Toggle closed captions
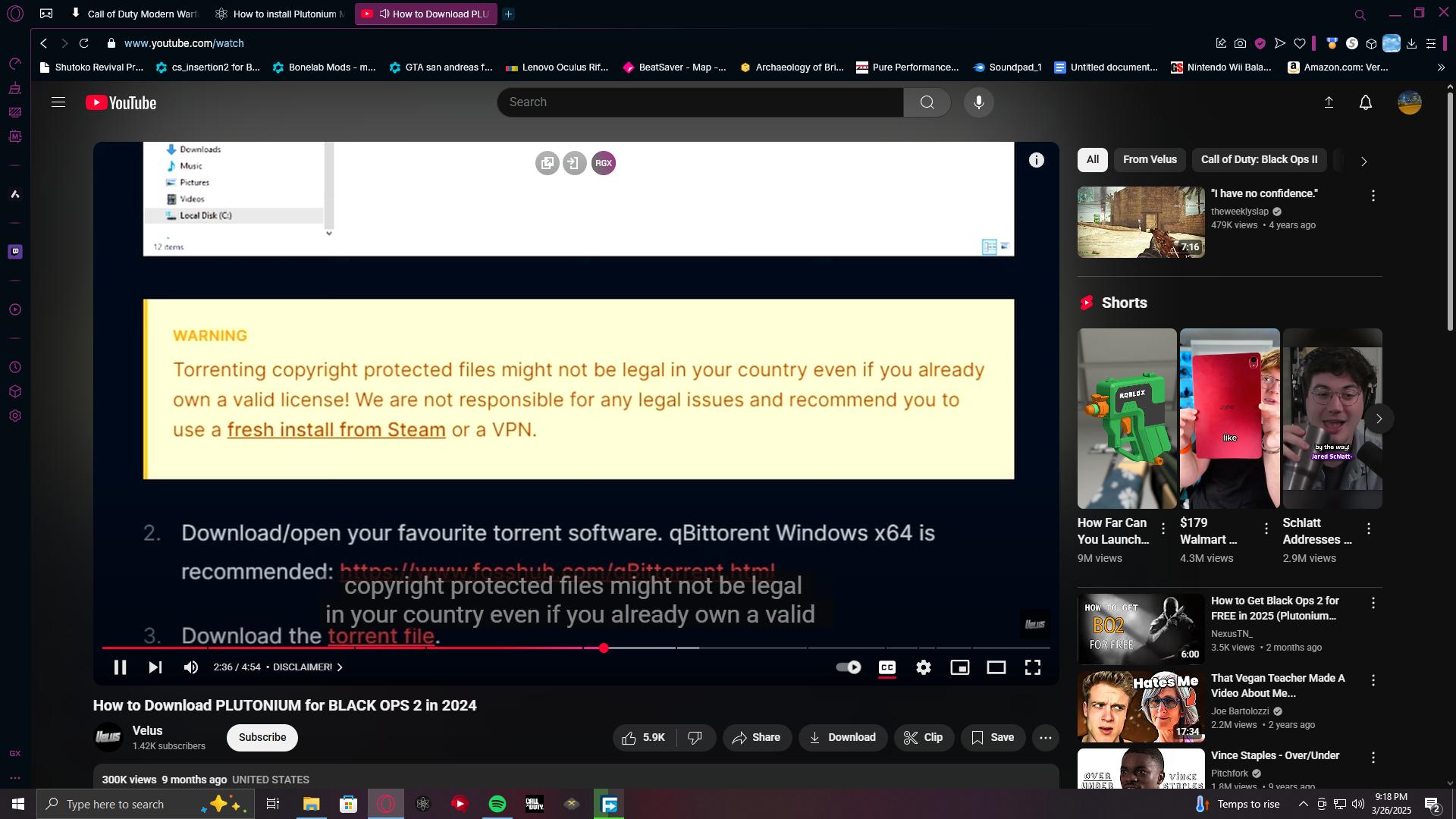Image resolution: width=1456 pixels, height=819 pixels. pyautogui.click(x=886, y=667)
